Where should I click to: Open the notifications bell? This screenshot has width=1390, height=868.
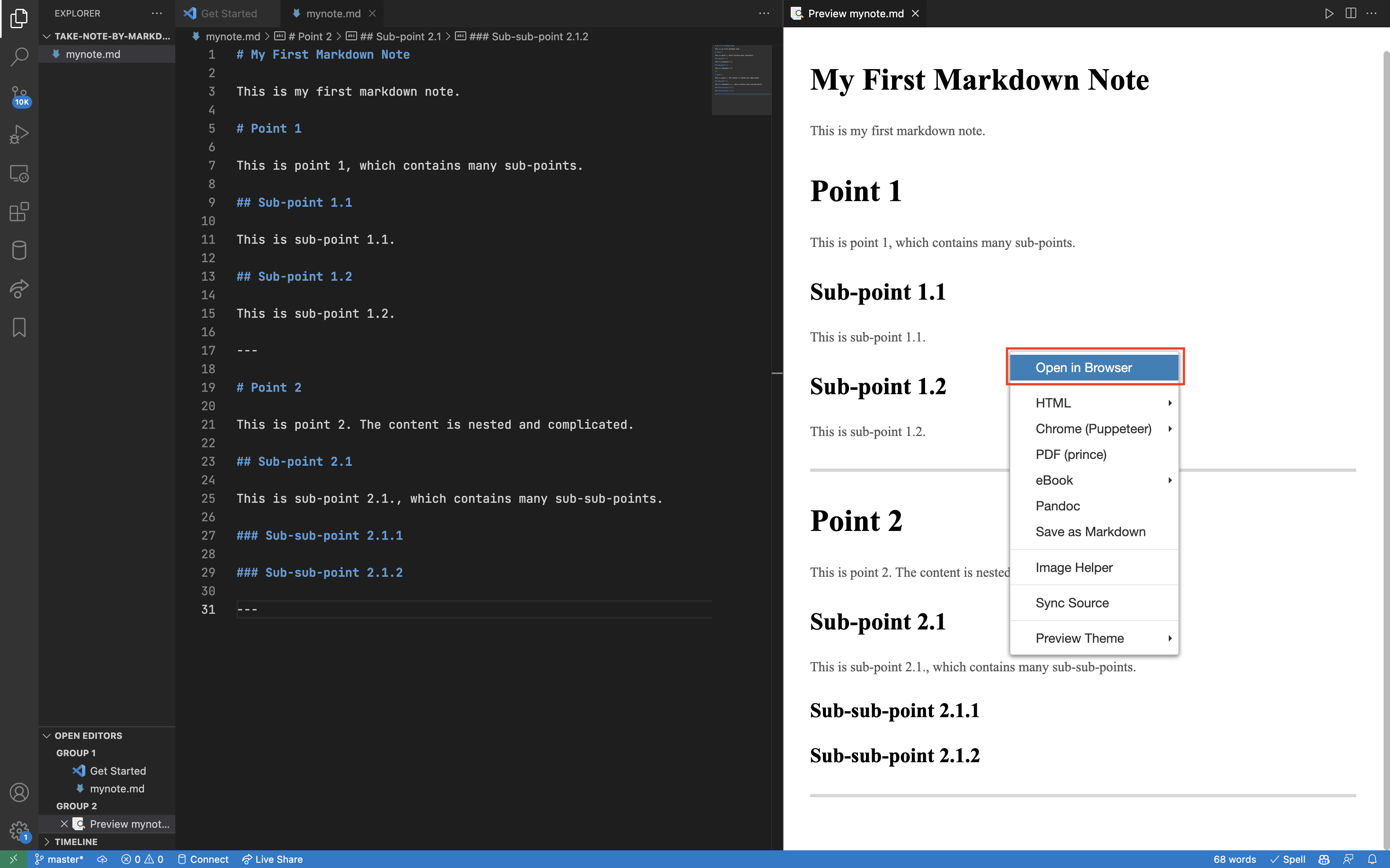(1372, 860)
